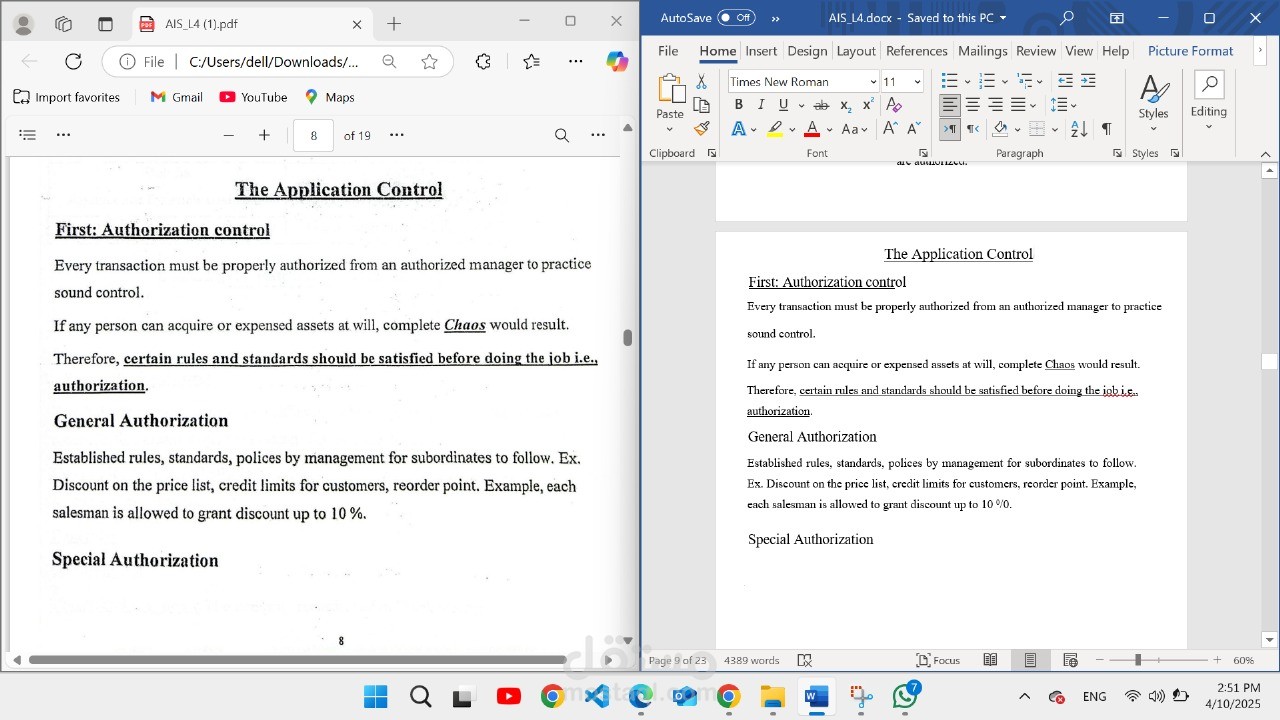
Task: Click the Clear All Formatting icon
Action: [894, 105]
